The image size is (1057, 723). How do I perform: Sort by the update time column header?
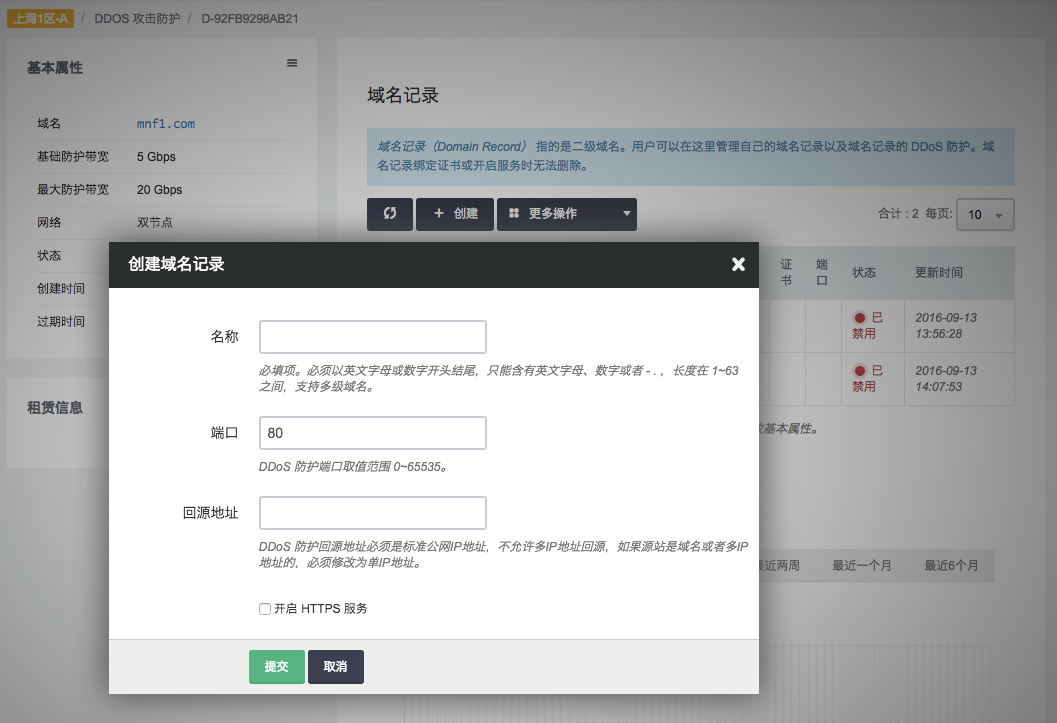pyautogui.click(x=939, y=273)
